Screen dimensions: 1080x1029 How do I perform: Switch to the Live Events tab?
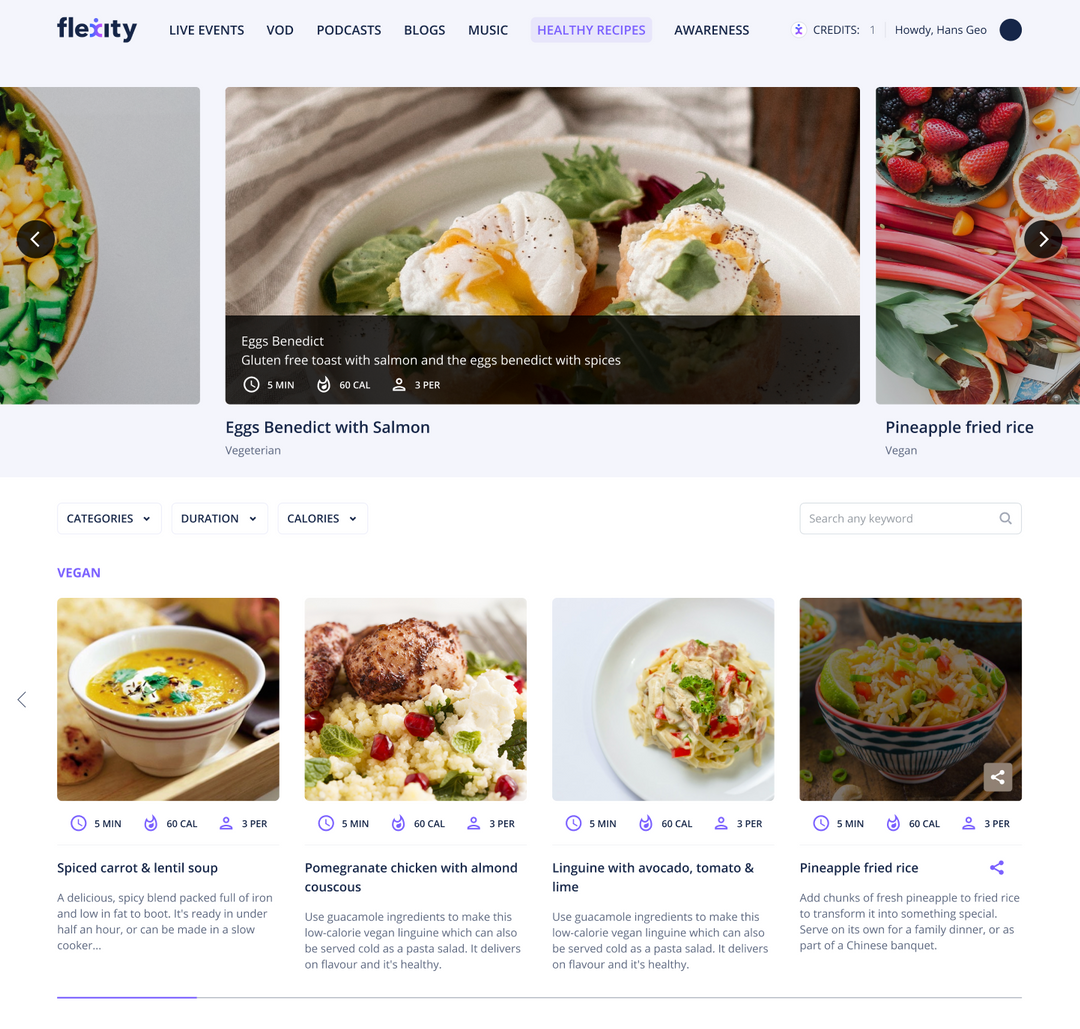point(207,30)
